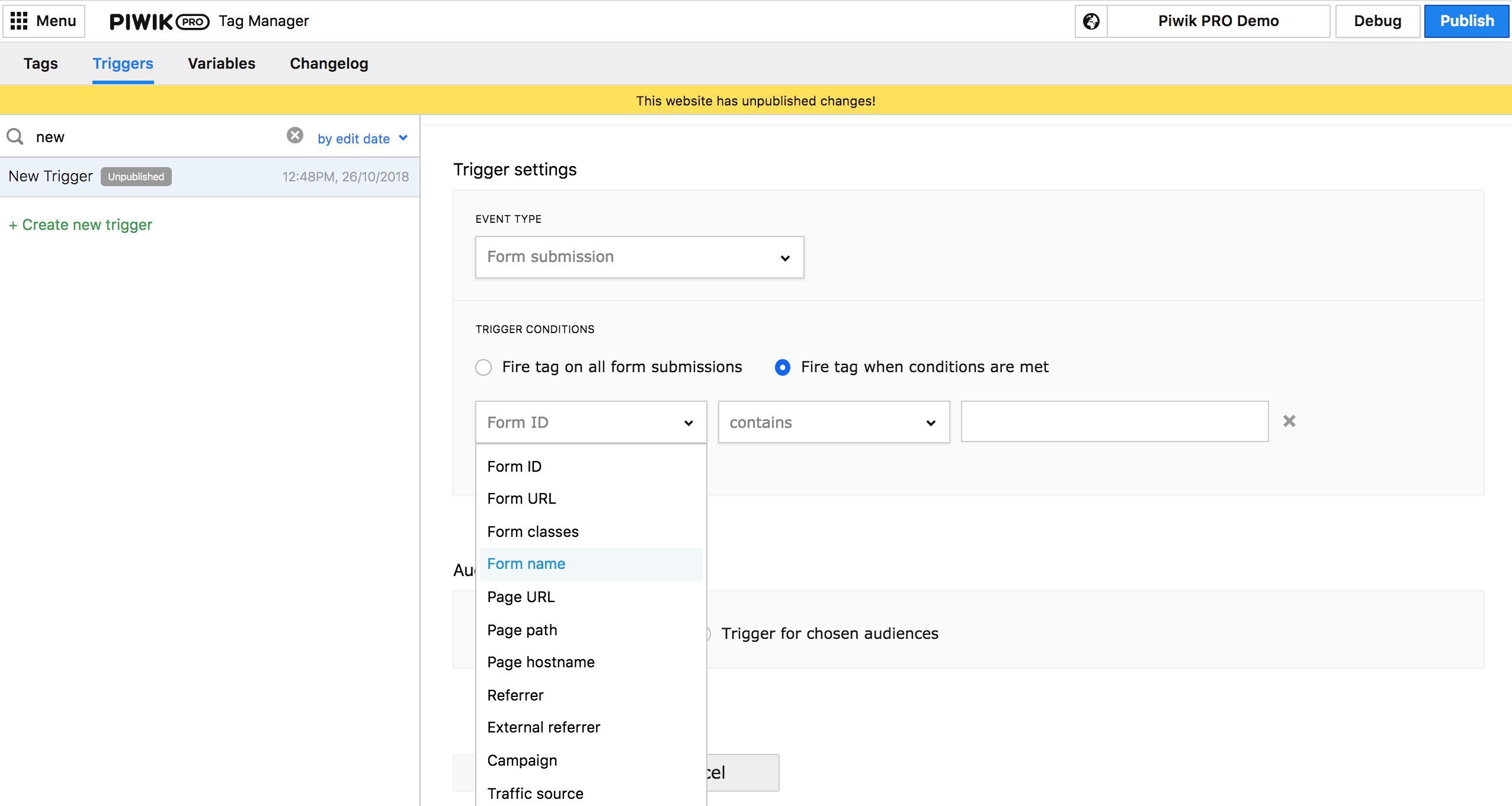Choose Page path option

pos(591,629)
